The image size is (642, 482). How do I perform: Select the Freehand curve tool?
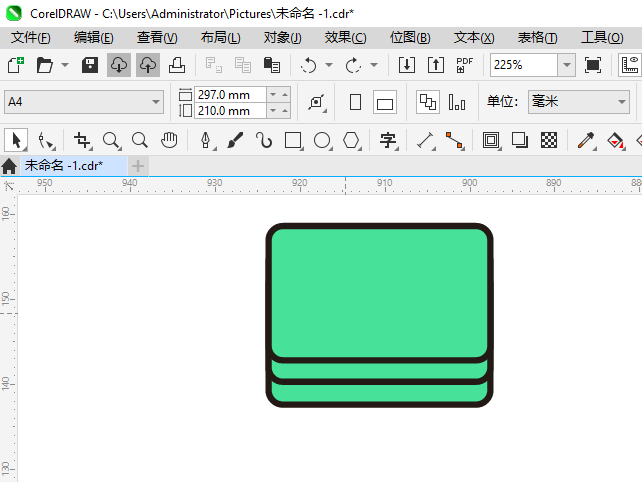tap(264, 140)
